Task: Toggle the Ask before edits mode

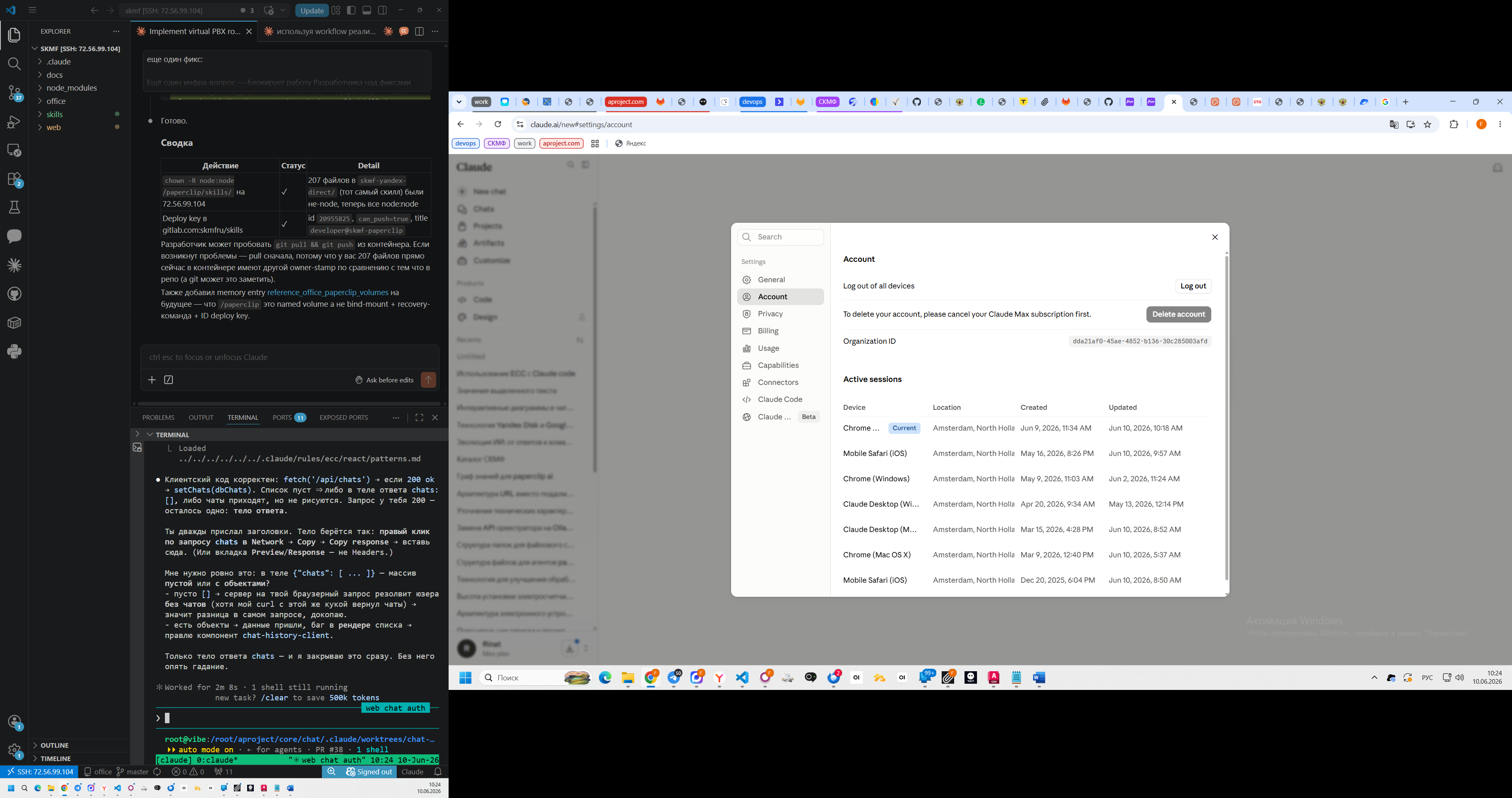Action: click(x=385, y=380)
